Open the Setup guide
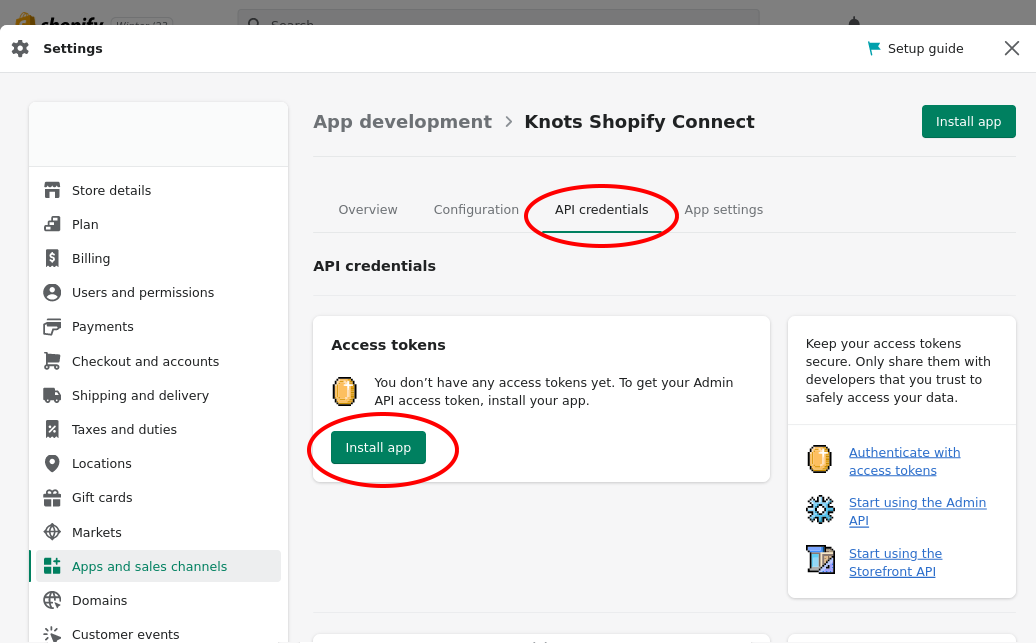Screen dimensions: 1036x643 [x=915, y=48]
